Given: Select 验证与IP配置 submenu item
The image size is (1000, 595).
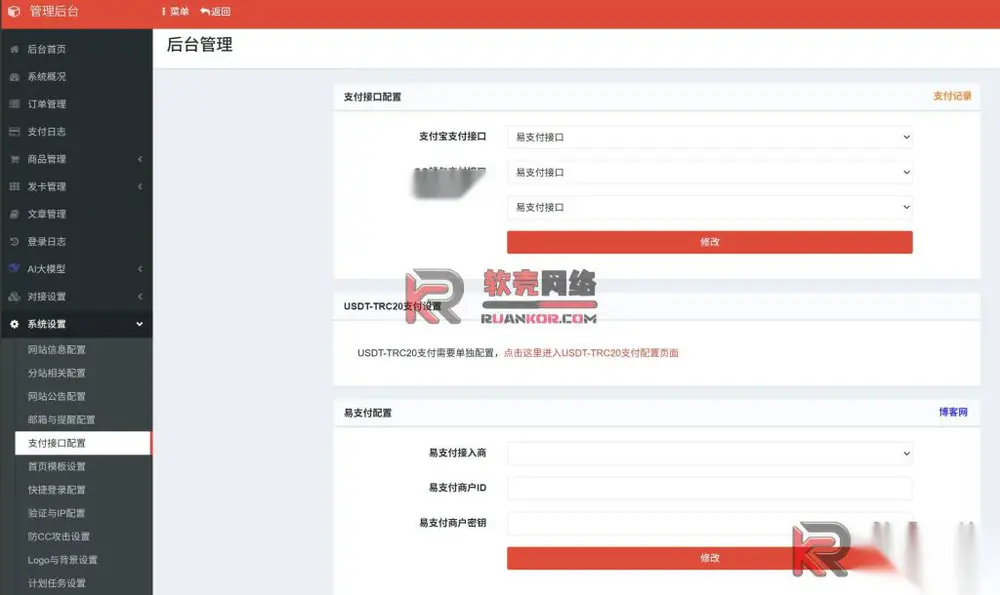Looking at the screenshot, I should 56,513.
